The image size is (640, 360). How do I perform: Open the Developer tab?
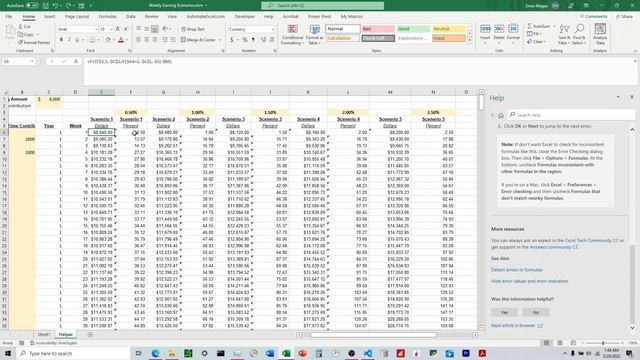(x=244, y=17)
